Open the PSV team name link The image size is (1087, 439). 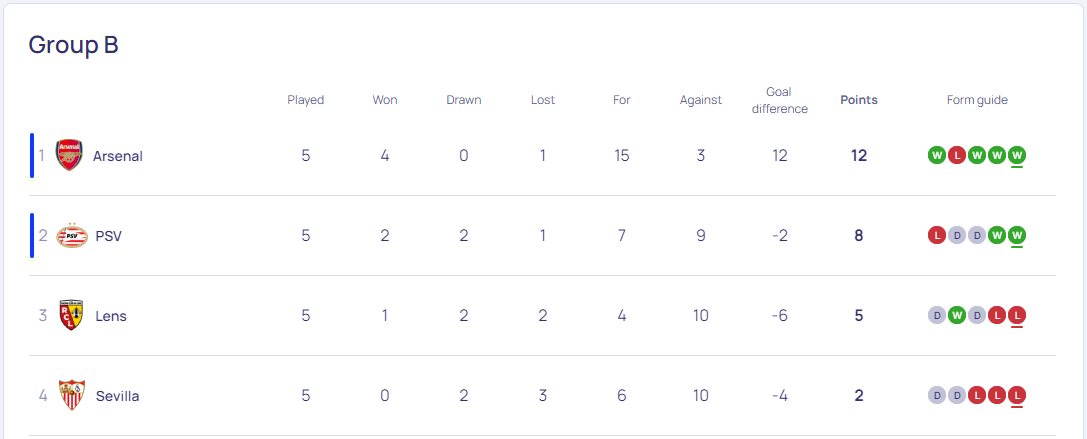pyautogui.click(x=109, y=236)
